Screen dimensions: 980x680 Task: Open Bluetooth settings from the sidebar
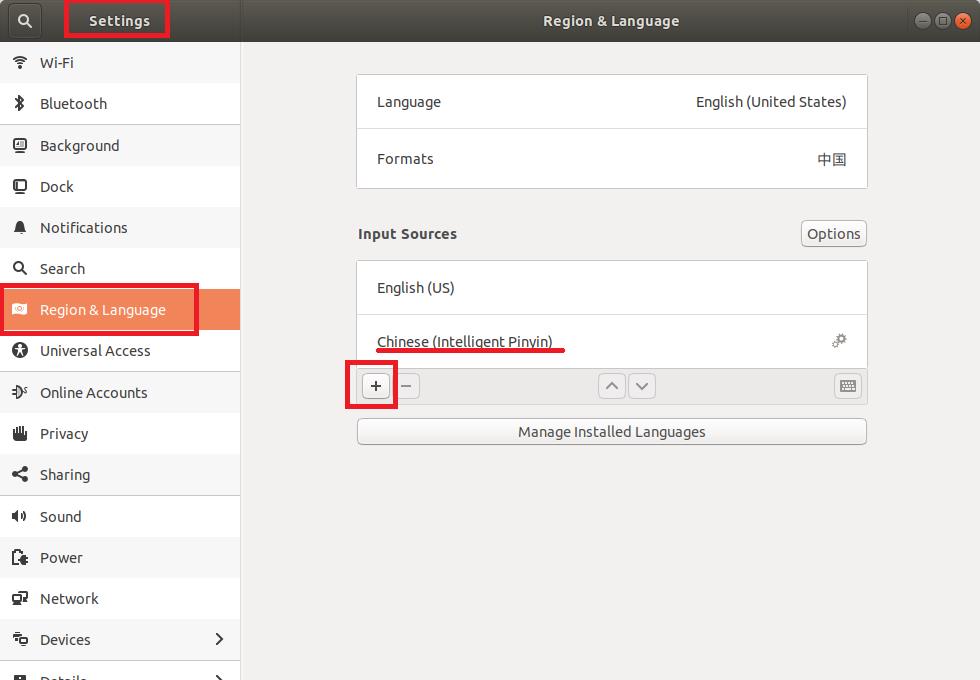coord(20,103)
